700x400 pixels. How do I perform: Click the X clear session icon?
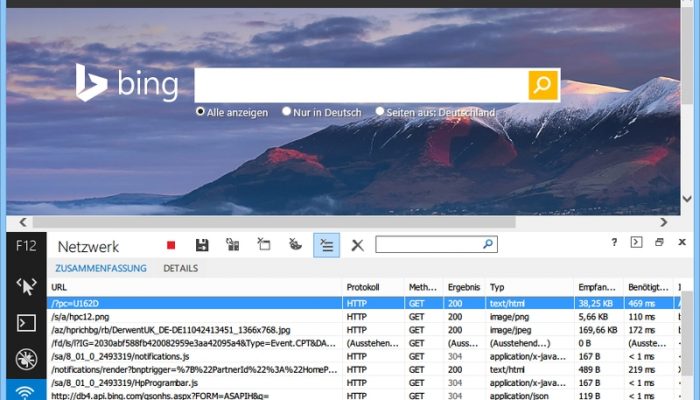point(357,245)
